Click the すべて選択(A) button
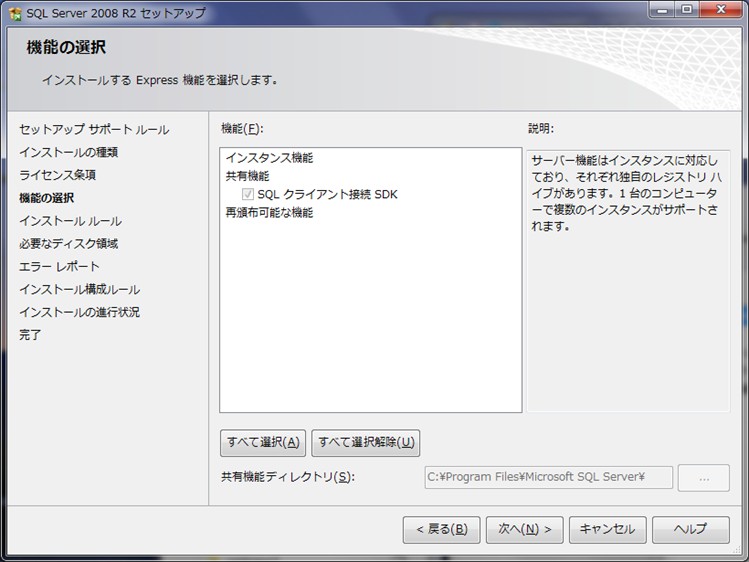The width and height of the screenshot is (749, 562). click(x=263, y=443)
